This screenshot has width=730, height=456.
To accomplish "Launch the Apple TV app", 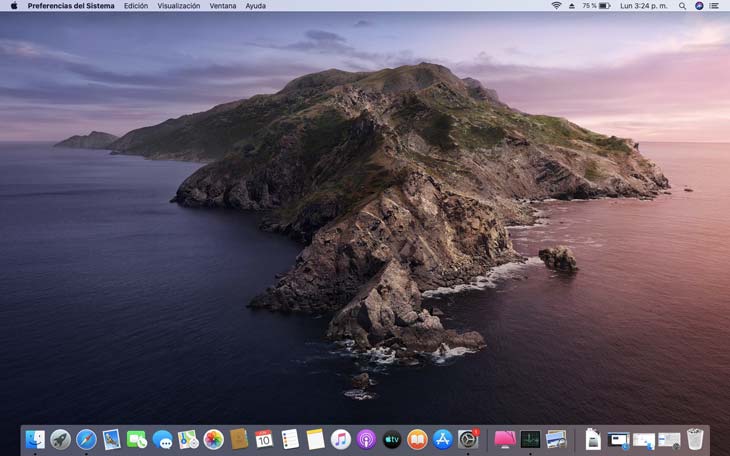I will (392, 439).
